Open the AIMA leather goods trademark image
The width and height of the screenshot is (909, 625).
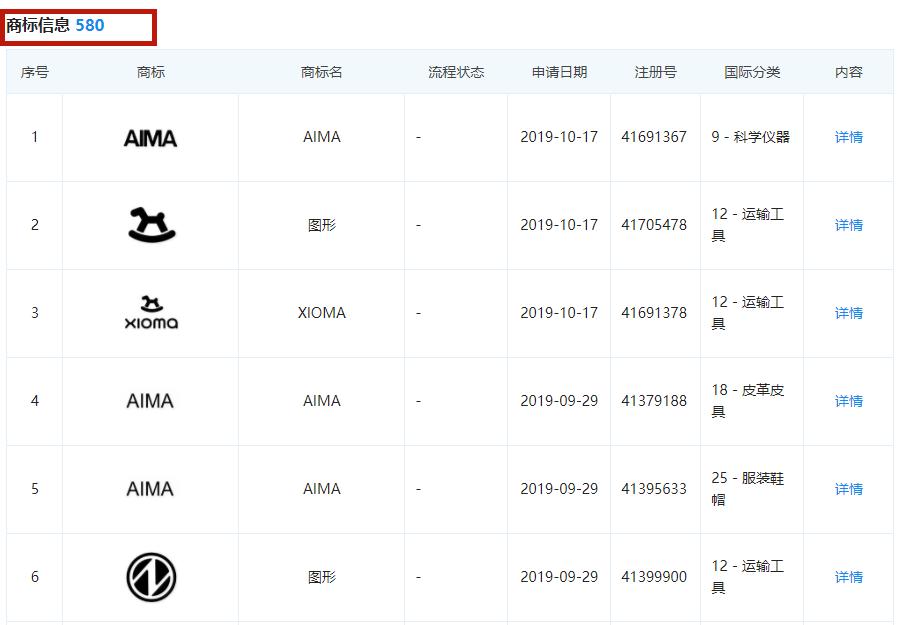click(x=148, y=401)
